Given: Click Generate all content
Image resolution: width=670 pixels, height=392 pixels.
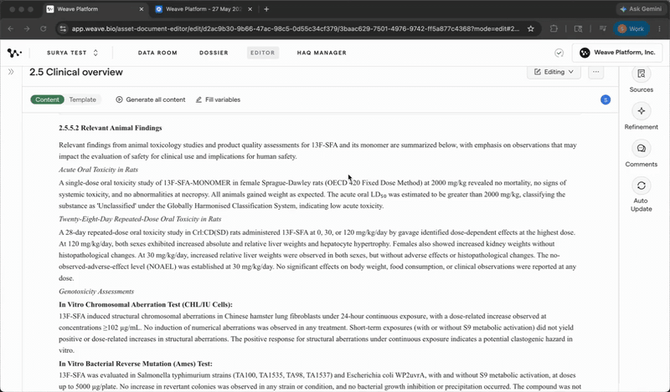Looking at the screenshot, I should point(150,100).
